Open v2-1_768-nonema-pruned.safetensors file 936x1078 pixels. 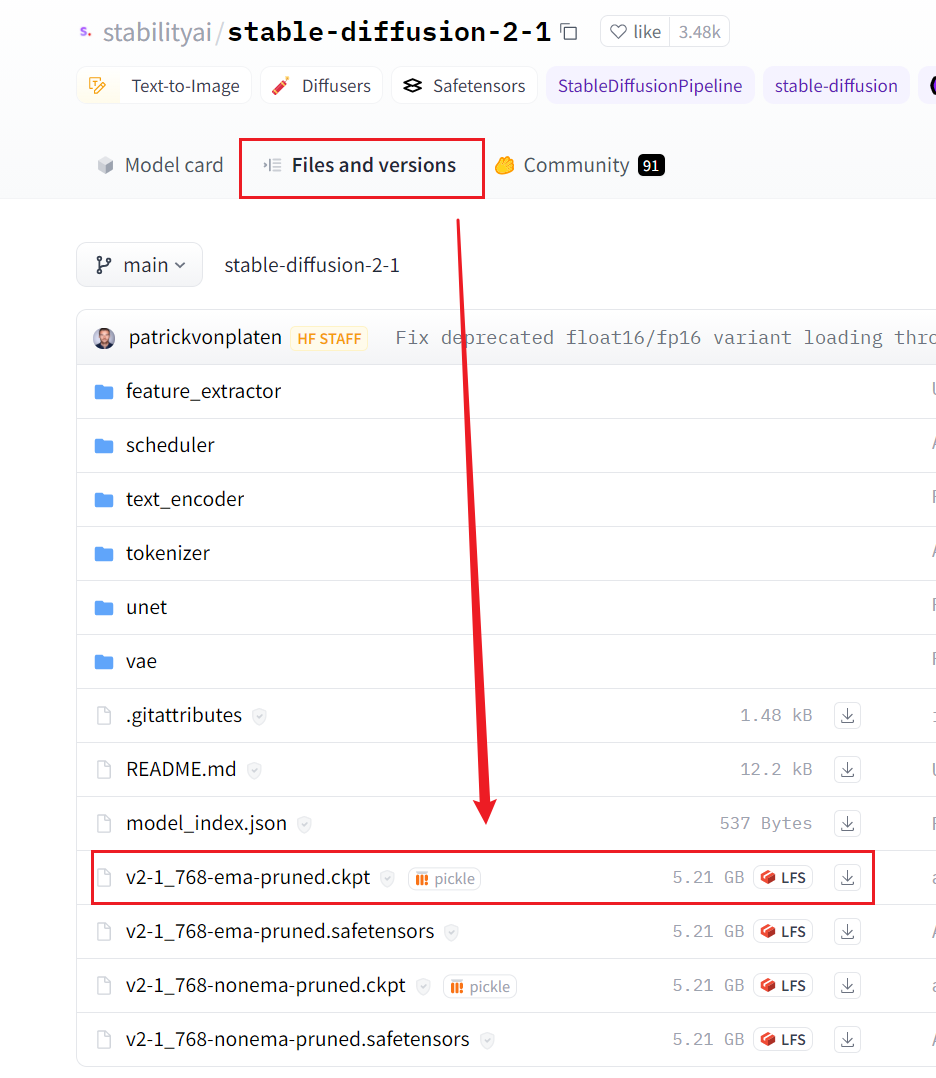297,1039
